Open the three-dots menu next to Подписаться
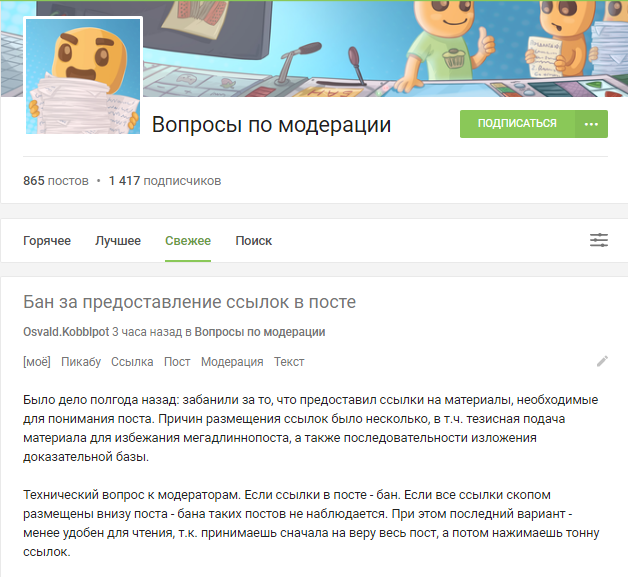The width and height of the screenshot is (628, 577). point(591,124)
